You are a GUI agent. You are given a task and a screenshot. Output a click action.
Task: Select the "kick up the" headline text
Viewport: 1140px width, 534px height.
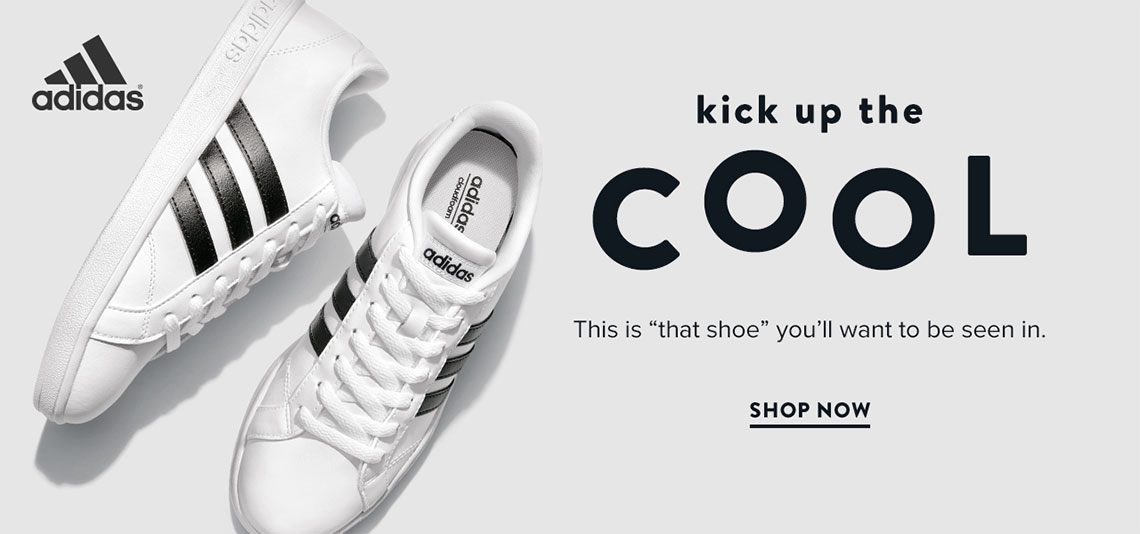pos(810,113)
